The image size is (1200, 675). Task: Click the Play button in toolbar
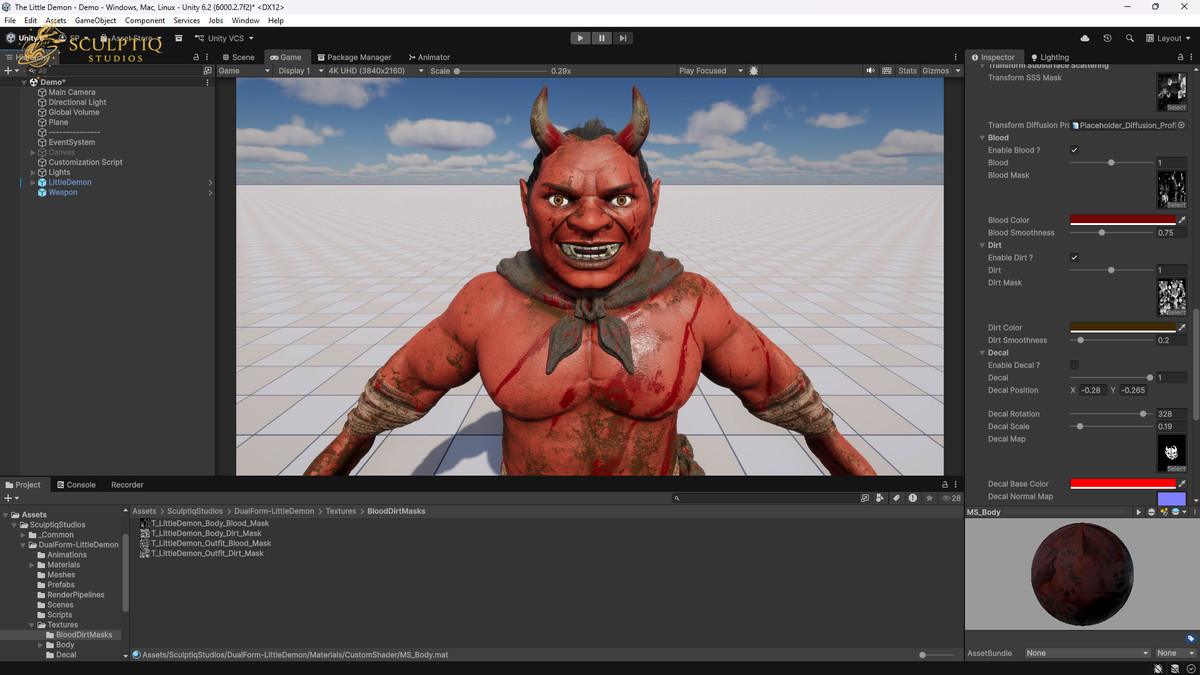[580, 38]
